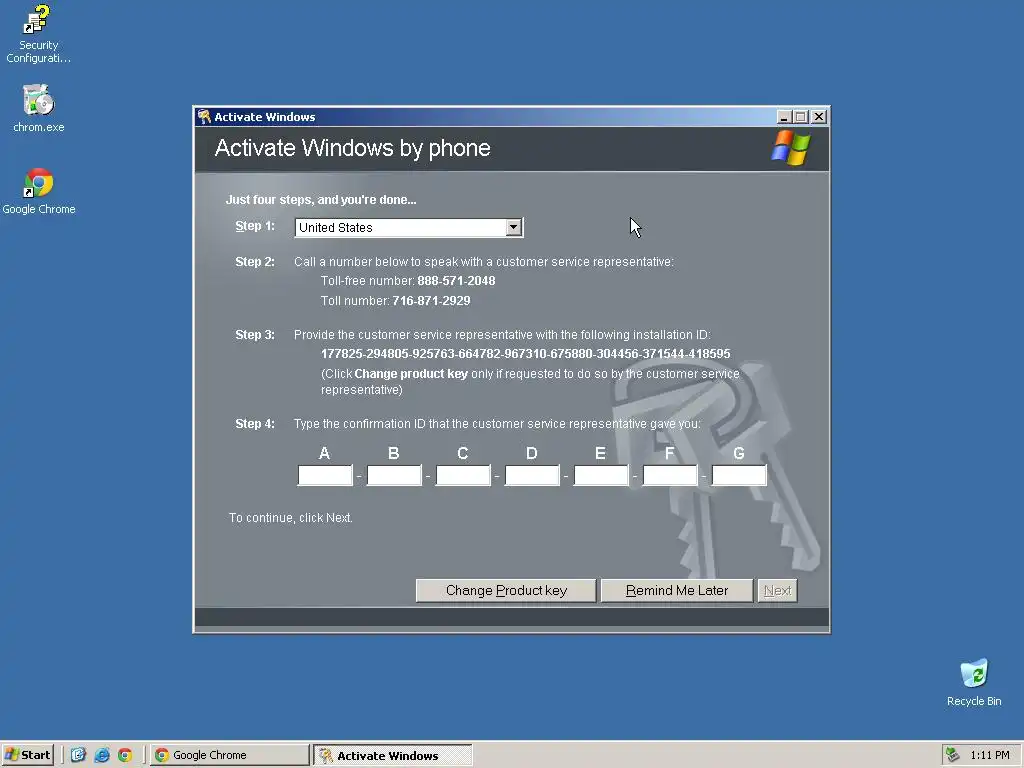Screen dimensions: 1024x768
Task: Click the greyed-out Next button
Action: 777,590
